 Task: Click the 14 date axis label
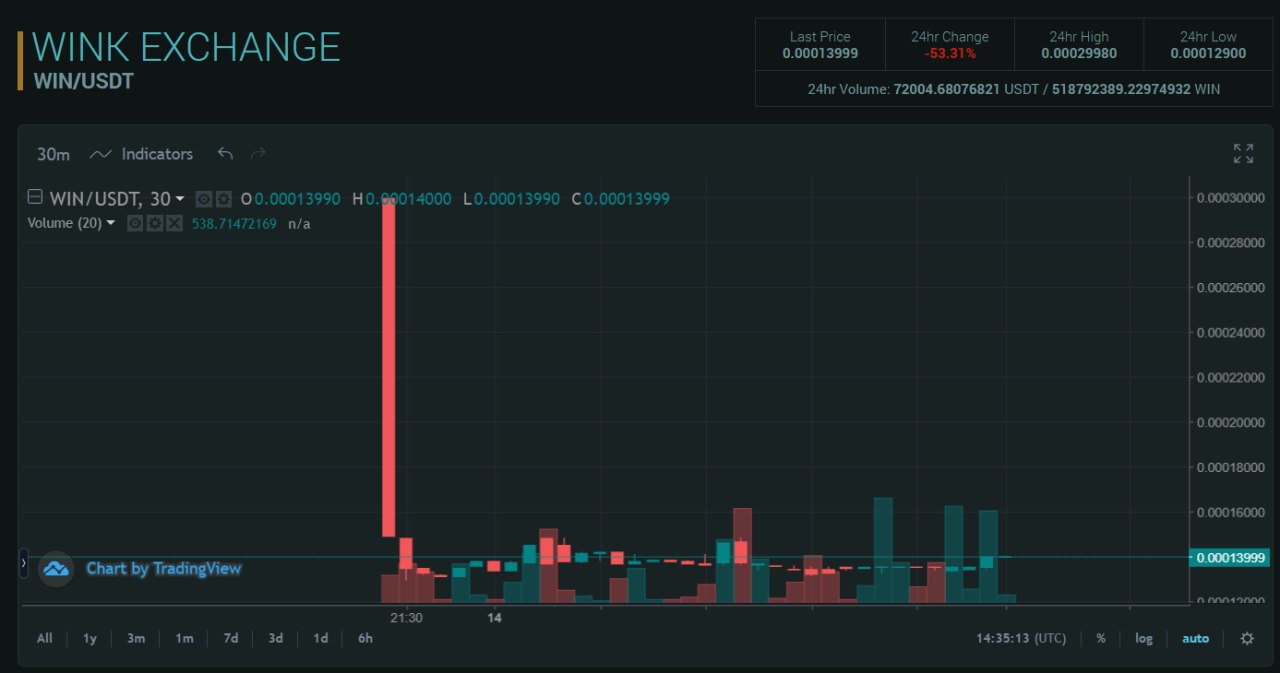coord(494,618)
